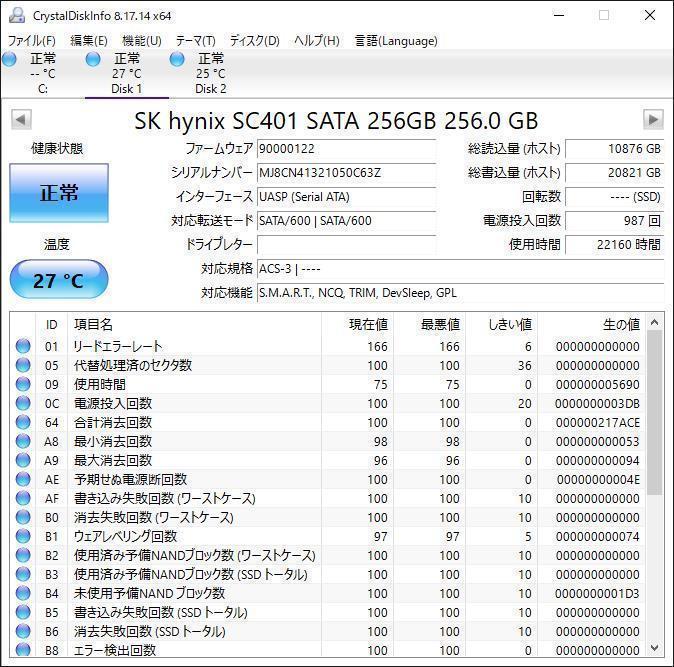Screen dimensions: 674x667
Task: Click status orb for B5 書き込み失敗回数
Action: pyautogui.click(x=23, y=612)
